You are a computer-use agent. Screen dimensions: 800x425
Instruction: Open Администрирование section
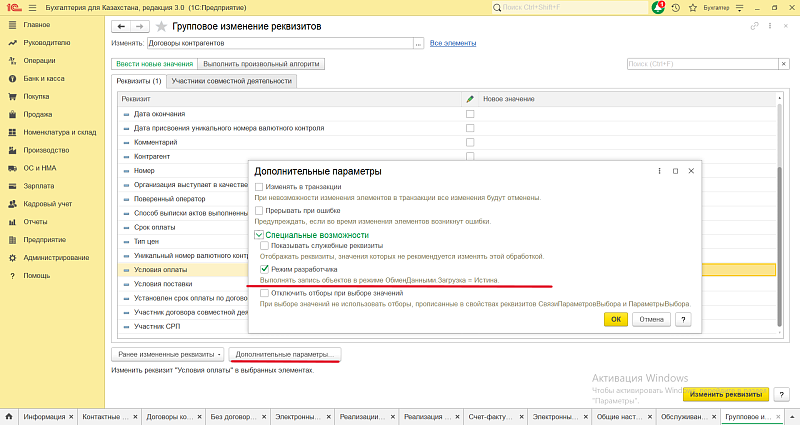56,258
